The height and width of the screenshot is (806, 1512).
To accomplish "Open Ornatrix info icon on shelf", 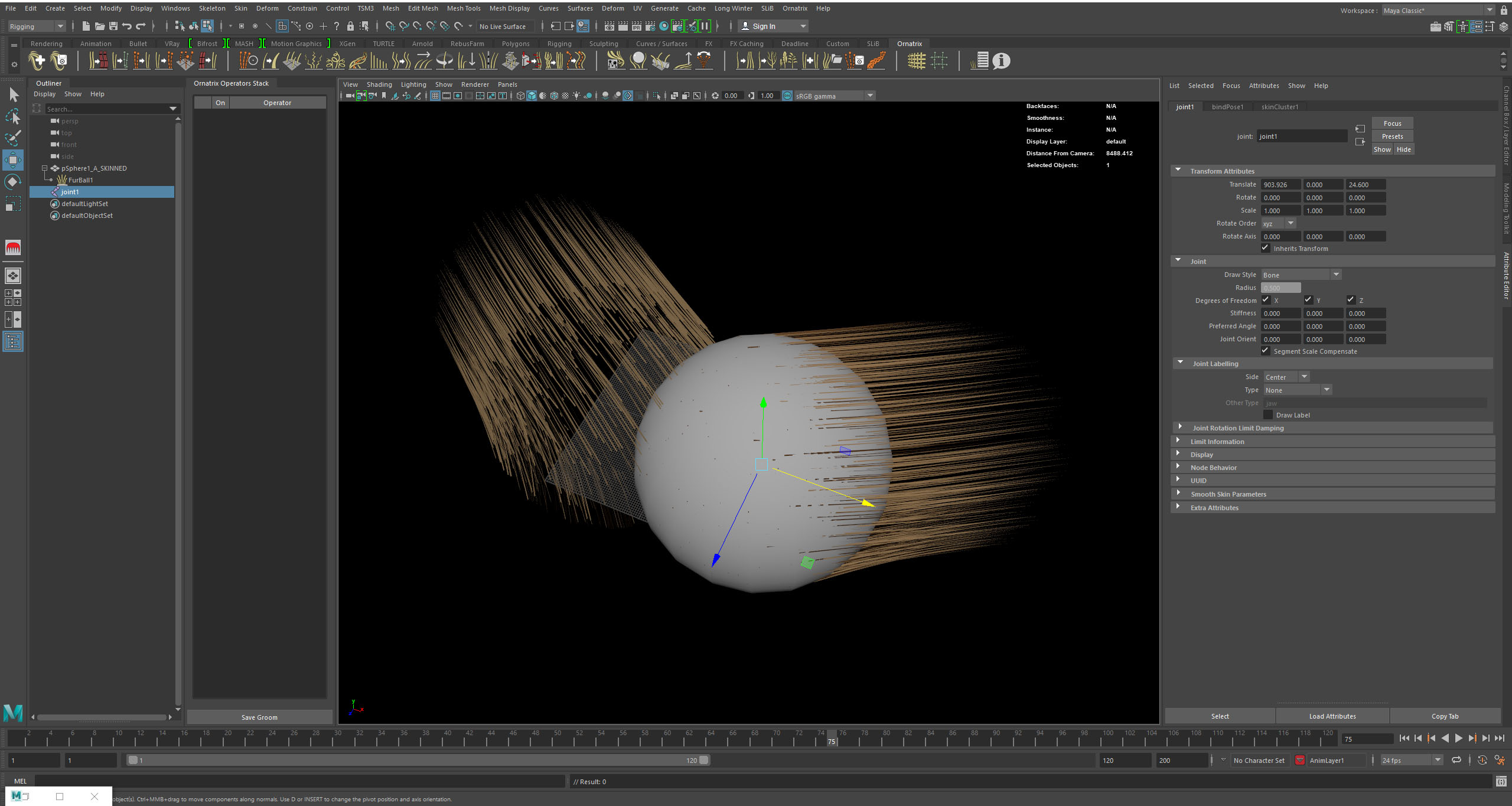I will 1001,61.
